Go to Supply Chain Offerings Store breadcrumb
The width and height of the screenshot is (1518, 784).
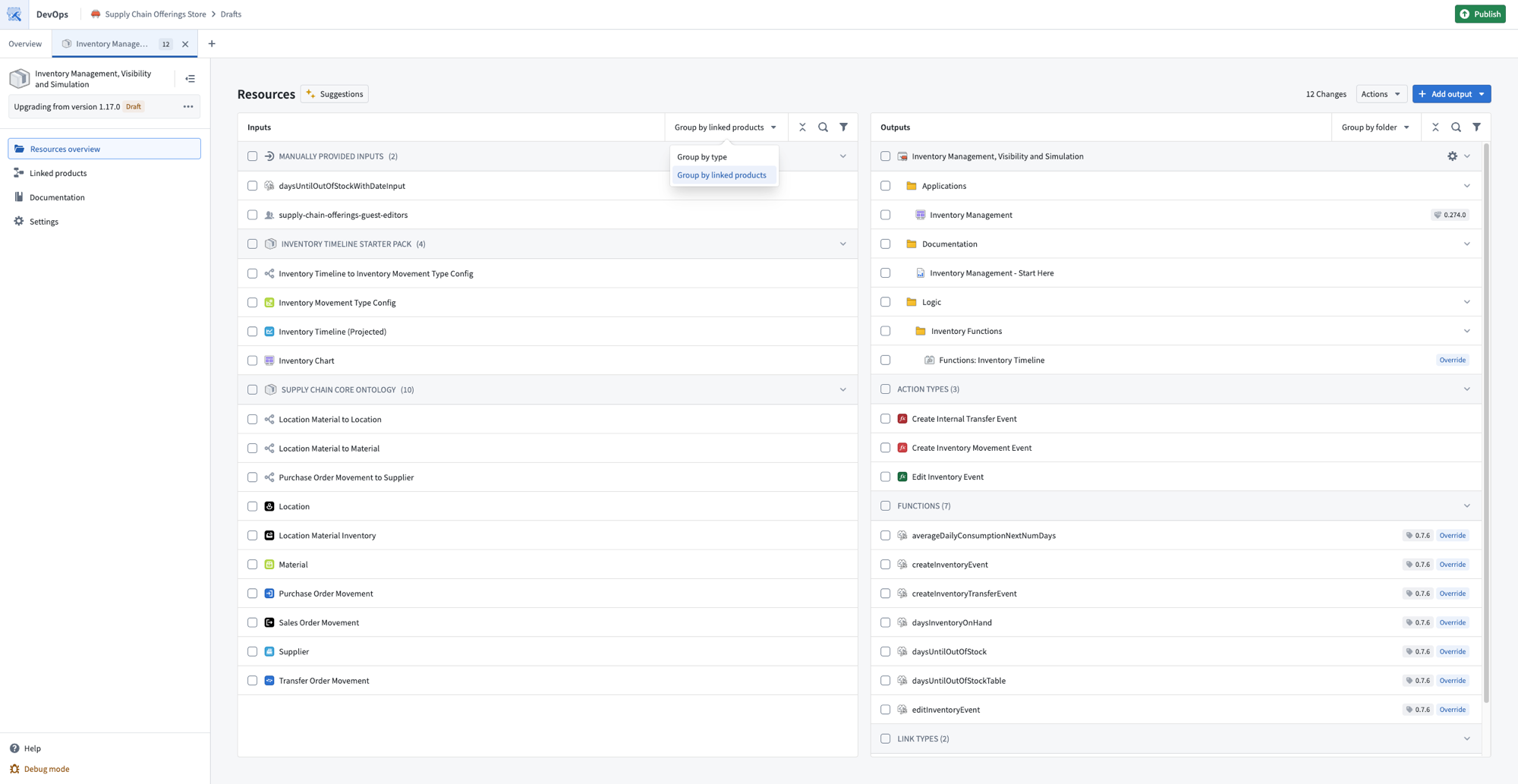click(x=156, y=14)
